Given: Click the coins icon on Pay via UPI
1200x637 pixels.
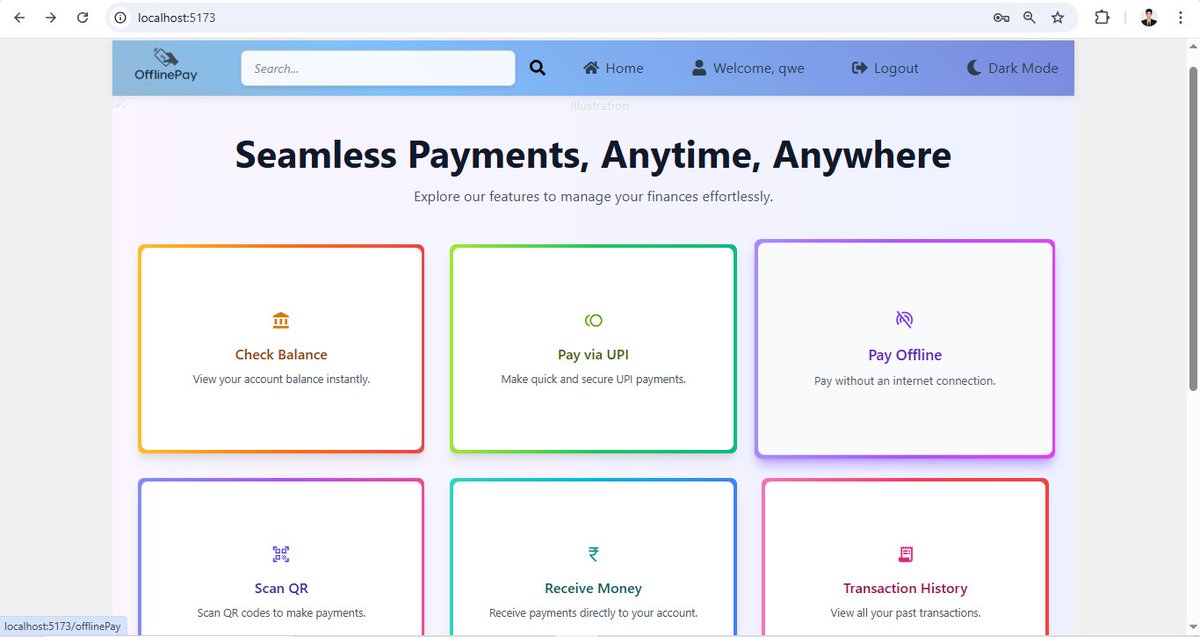Looking at the screenshot, I should click(593, 320).
